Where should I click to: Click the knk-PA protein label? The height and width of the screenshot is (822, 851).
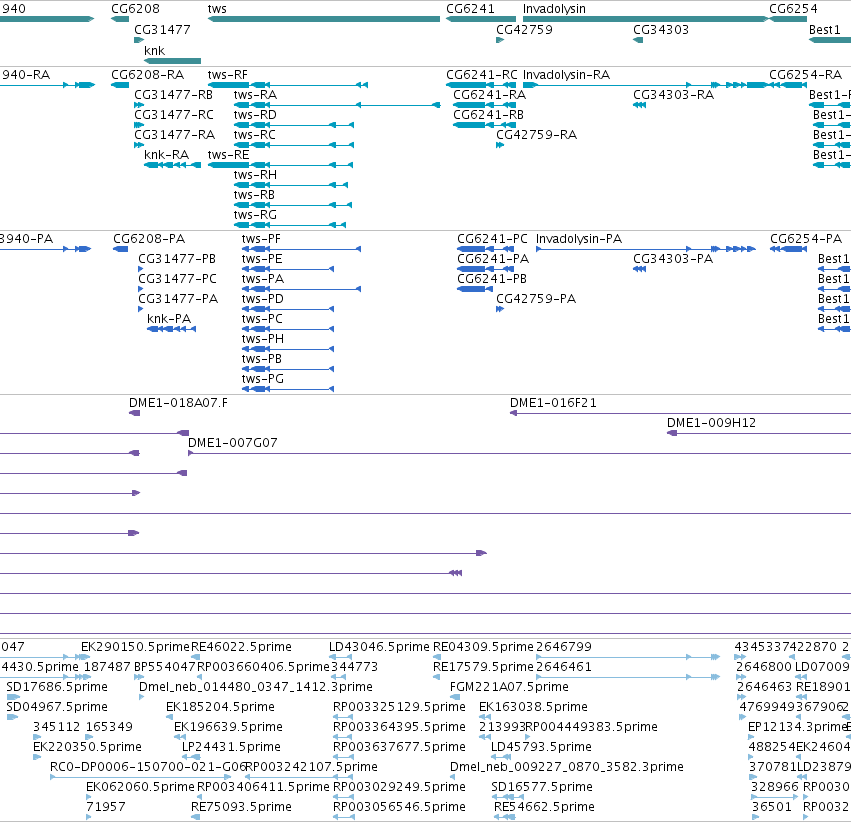click(169, 318)
